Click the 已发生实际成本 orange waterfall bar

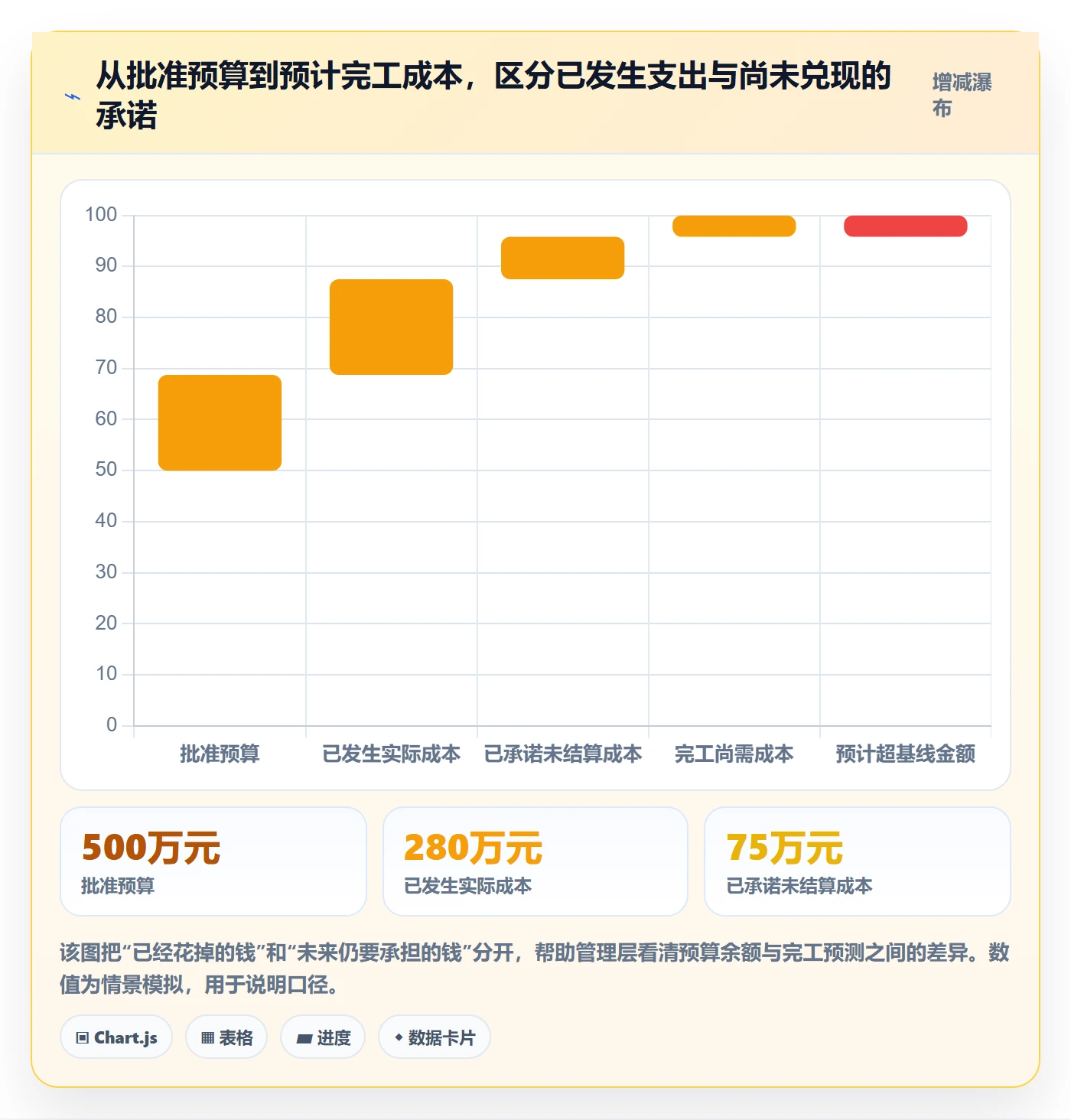pos(391,327)
